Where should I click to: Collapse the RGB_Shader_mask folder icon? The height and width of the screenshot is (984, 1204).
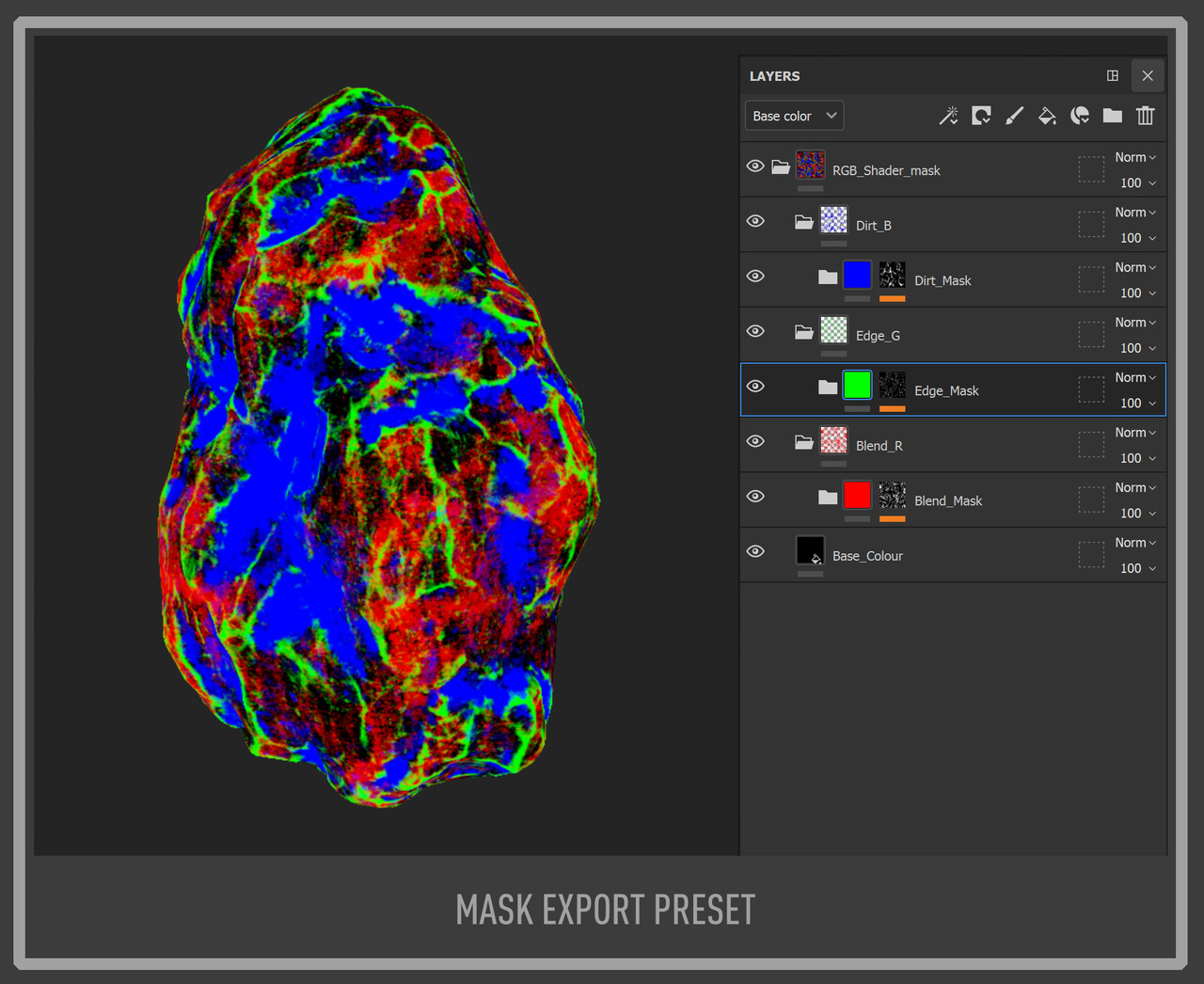pyautogui.click(x=781, y=167)
